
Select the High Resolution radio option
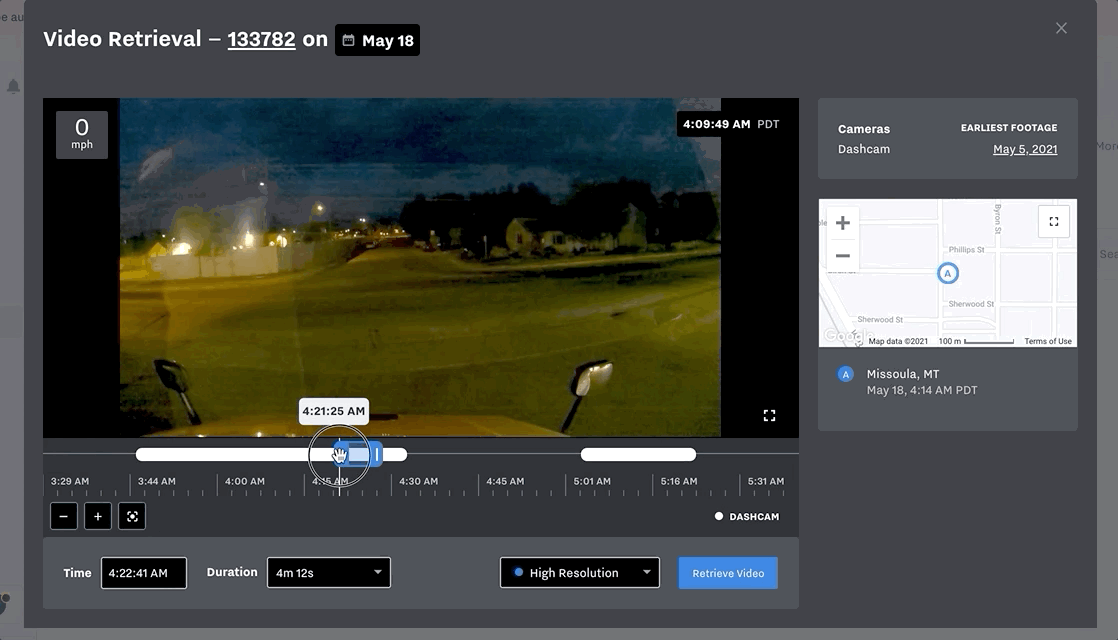[x=516, y=572]
